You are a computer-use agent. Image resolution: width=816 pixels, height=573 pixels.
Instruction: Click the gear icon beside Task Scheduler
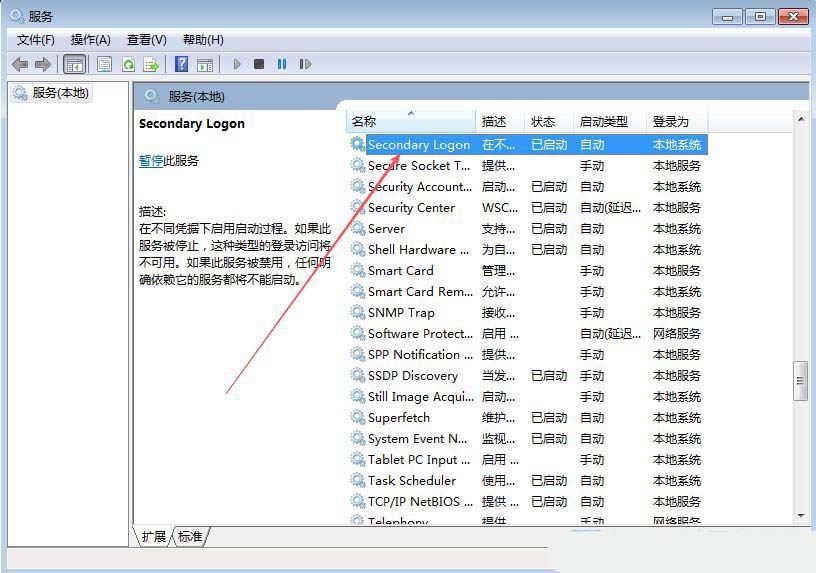357,480
